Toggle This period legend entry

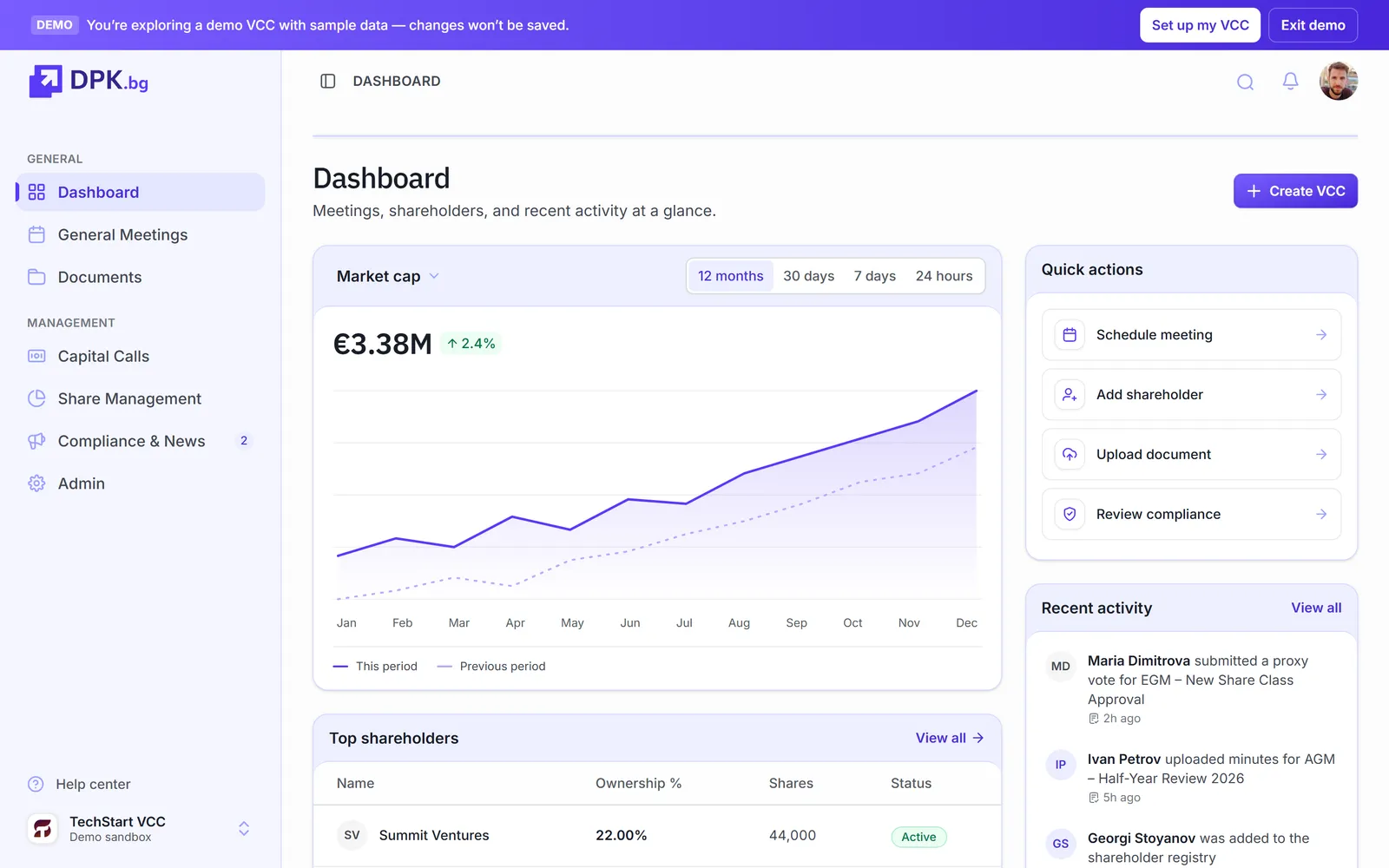(x=375, y=666)
